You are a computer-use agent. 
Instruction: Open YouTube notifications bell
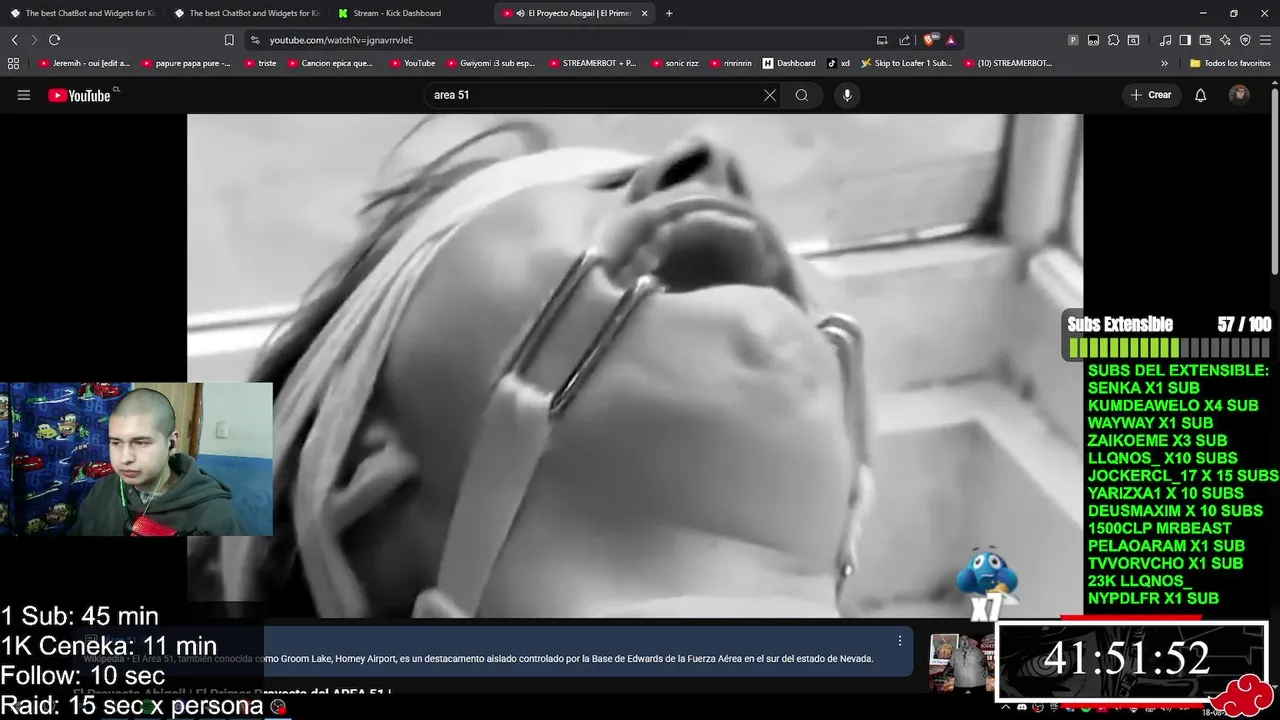coord(1201,95)
